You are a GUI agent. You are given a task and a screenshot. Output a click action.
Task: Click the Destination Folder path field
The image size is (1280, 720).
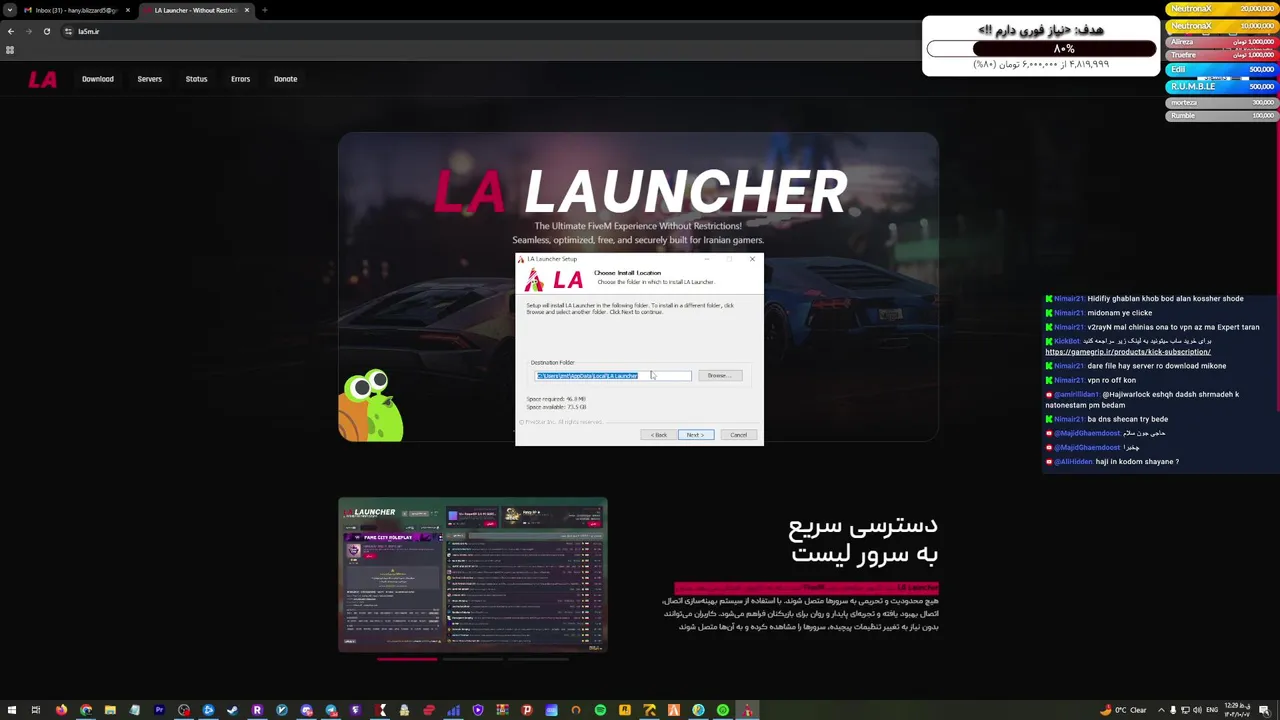tap(613, 376)
